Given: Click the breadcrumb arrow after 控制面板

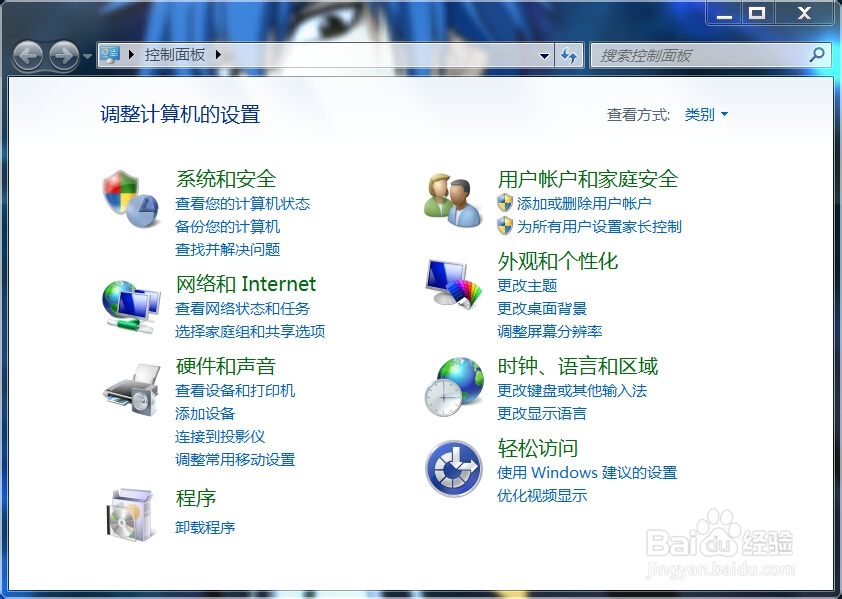Looking at the screenshot, I should tap(216, 56).
